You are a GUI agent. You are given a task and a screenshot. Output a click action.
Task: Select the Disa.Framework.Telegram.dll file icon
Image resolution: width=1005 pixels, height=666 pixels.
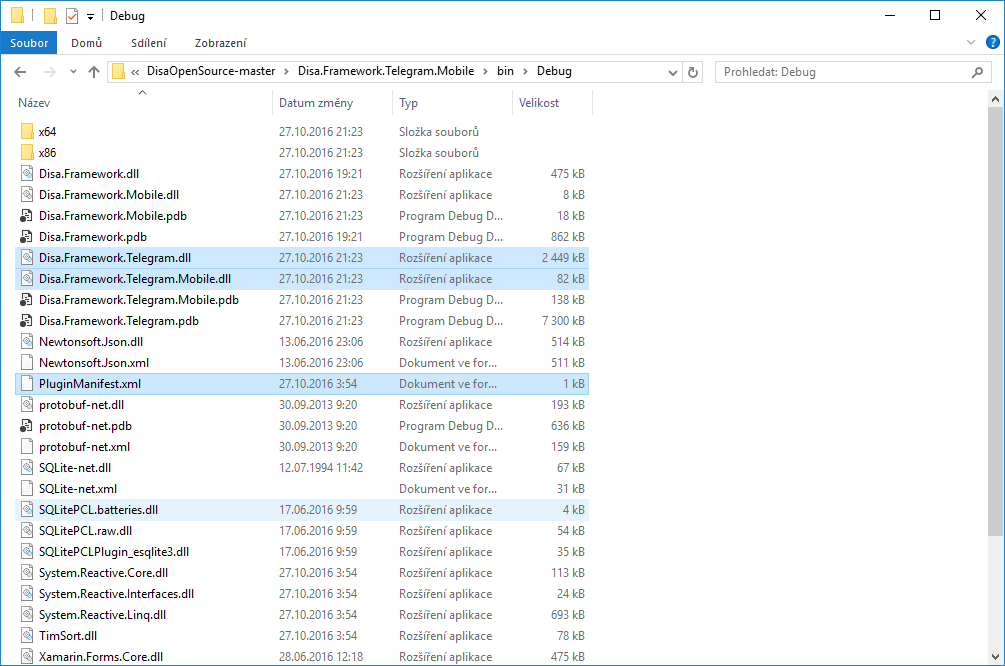click(26, 257)
